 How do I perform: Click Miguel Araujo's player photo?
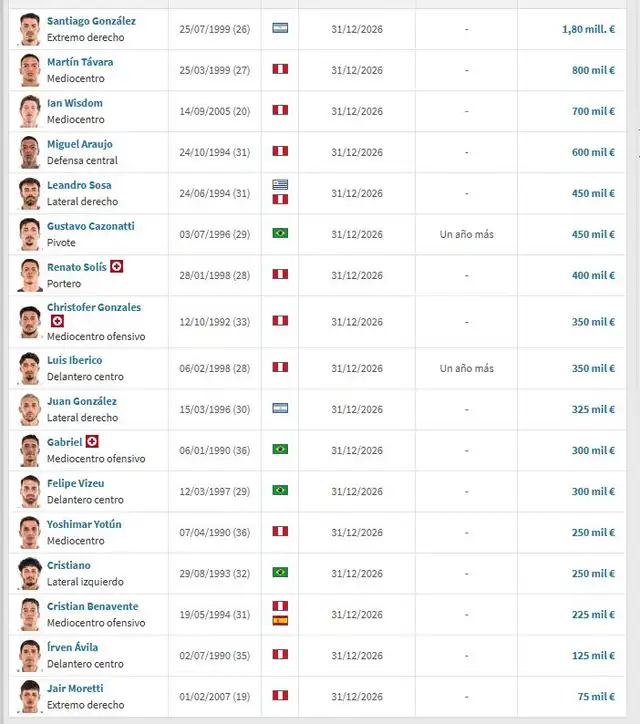(x=29, y=152)
